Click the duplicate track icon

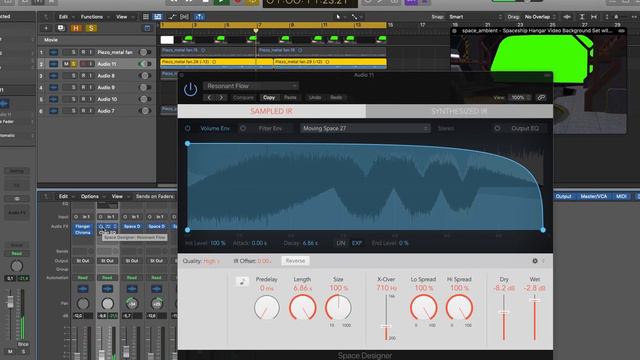61,28
